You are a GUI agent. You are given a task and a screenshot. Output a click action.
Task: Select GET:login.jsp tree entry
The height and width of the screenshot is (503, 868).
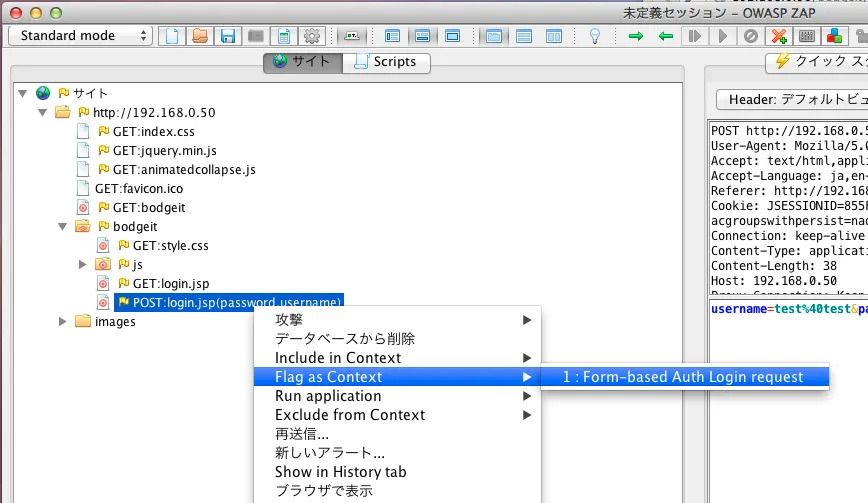170,284
